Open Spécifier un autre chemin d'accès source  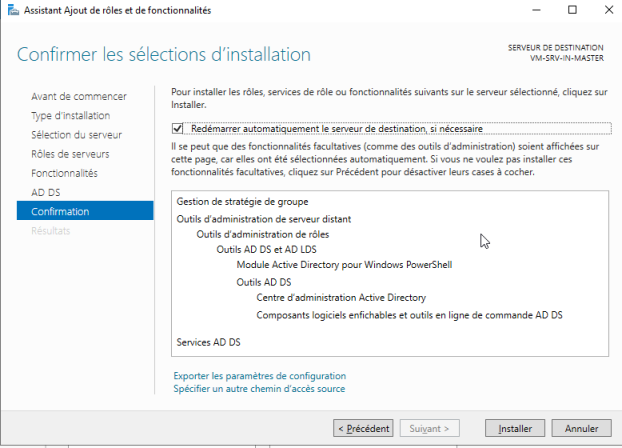[259, 389]
